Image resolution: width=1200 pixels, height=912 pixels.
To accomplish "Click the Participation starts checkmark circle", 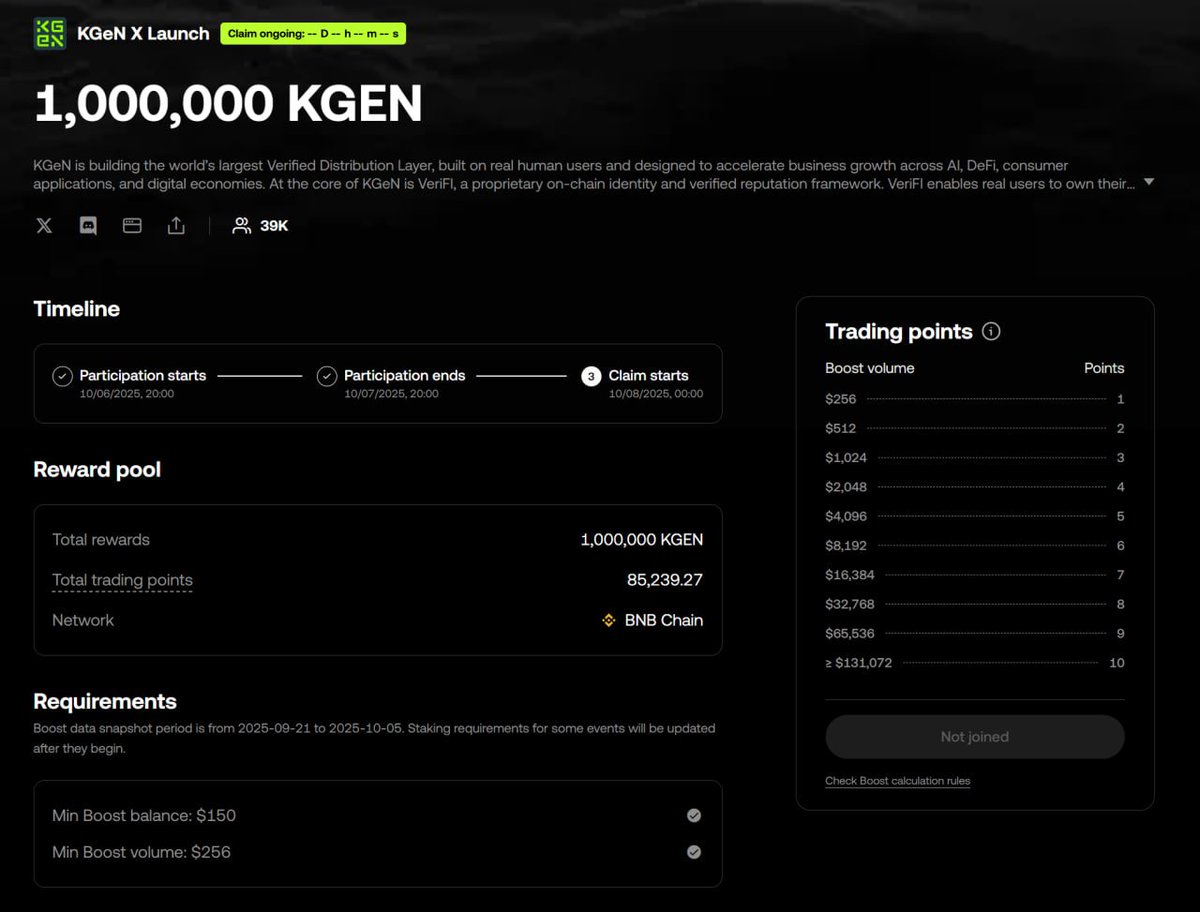I will [62, 376].
